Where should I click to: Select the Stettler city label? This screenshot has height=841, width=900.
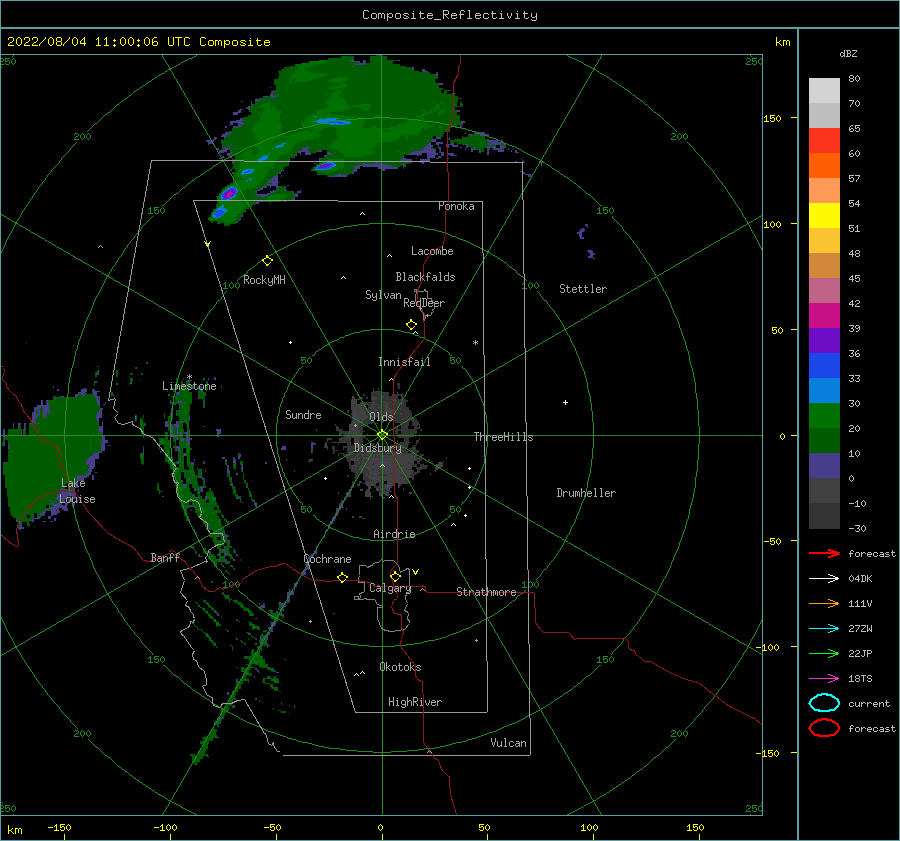[x=583, y=289]
